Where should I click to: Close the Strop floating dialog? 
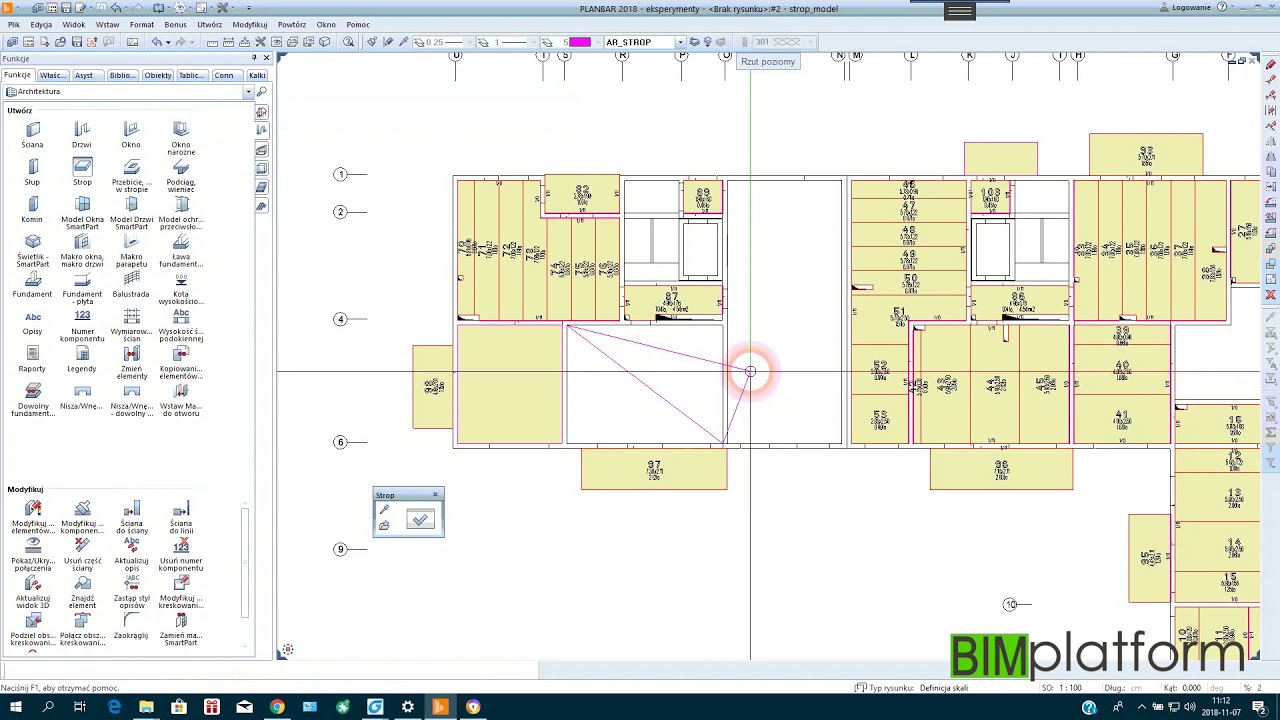click(435, 495)
